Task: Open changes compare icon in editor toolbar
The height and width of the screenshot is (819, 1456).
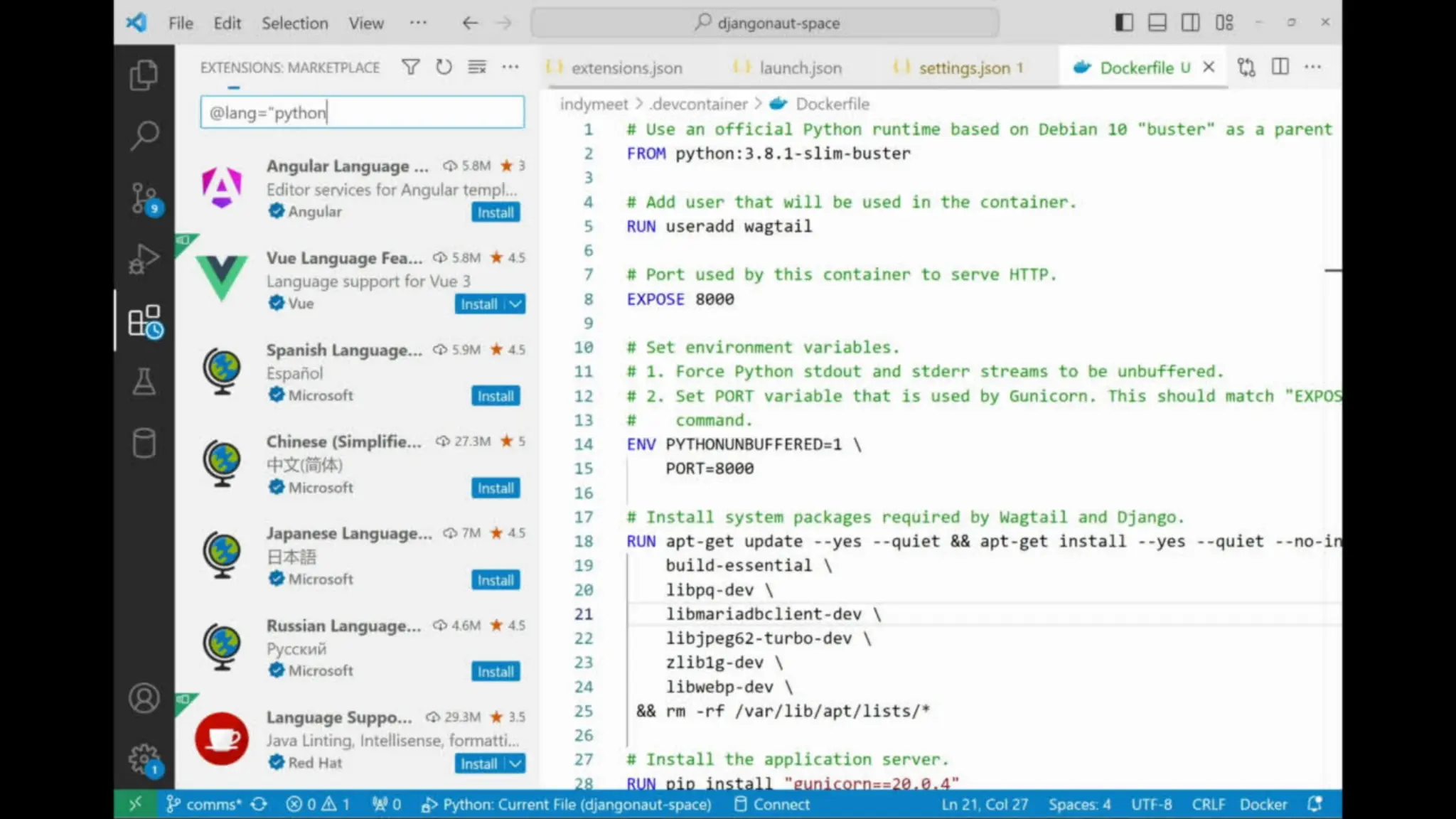Action: (x=1246, y=67)
